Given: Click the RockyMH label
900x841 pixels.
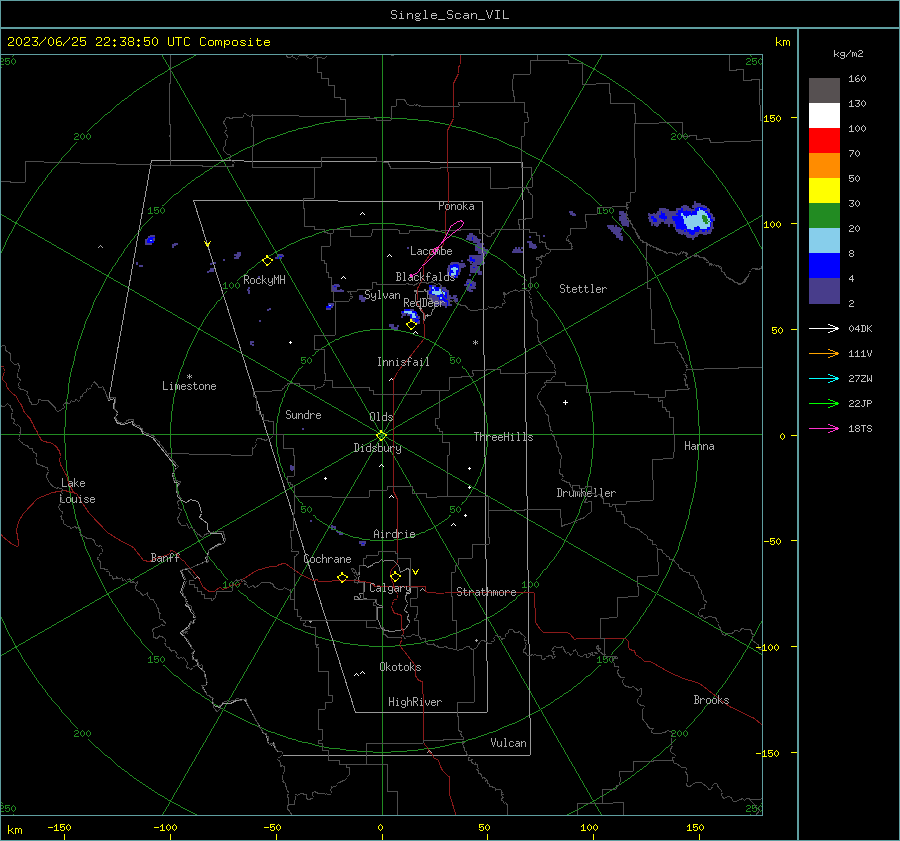Looking at the screenshot, I should click(x=264, y=280).
